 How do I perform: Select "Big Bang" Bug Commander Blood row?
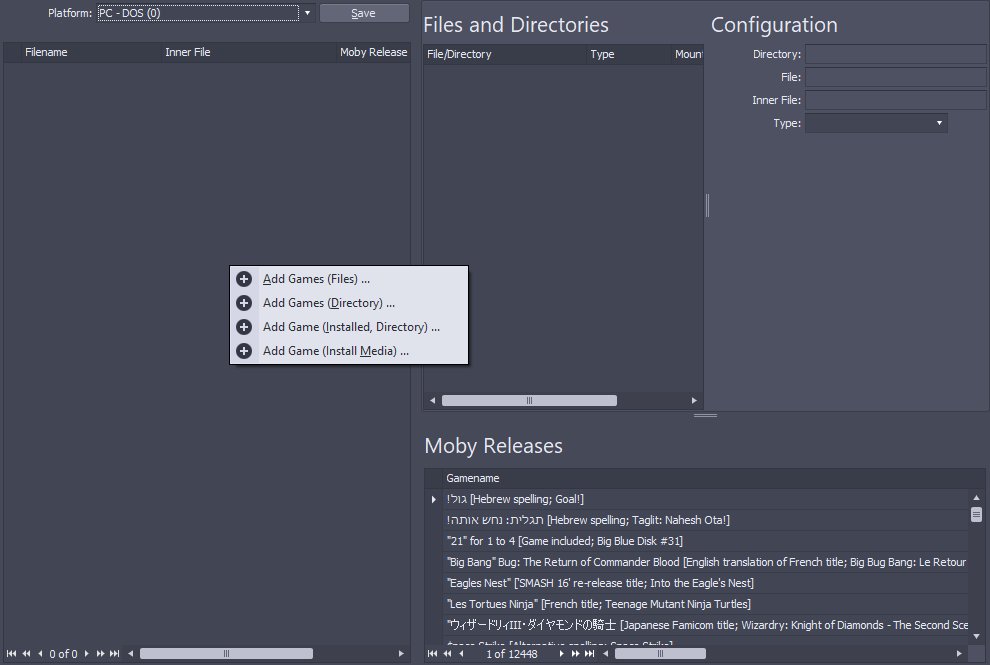(x=705, y=562)
